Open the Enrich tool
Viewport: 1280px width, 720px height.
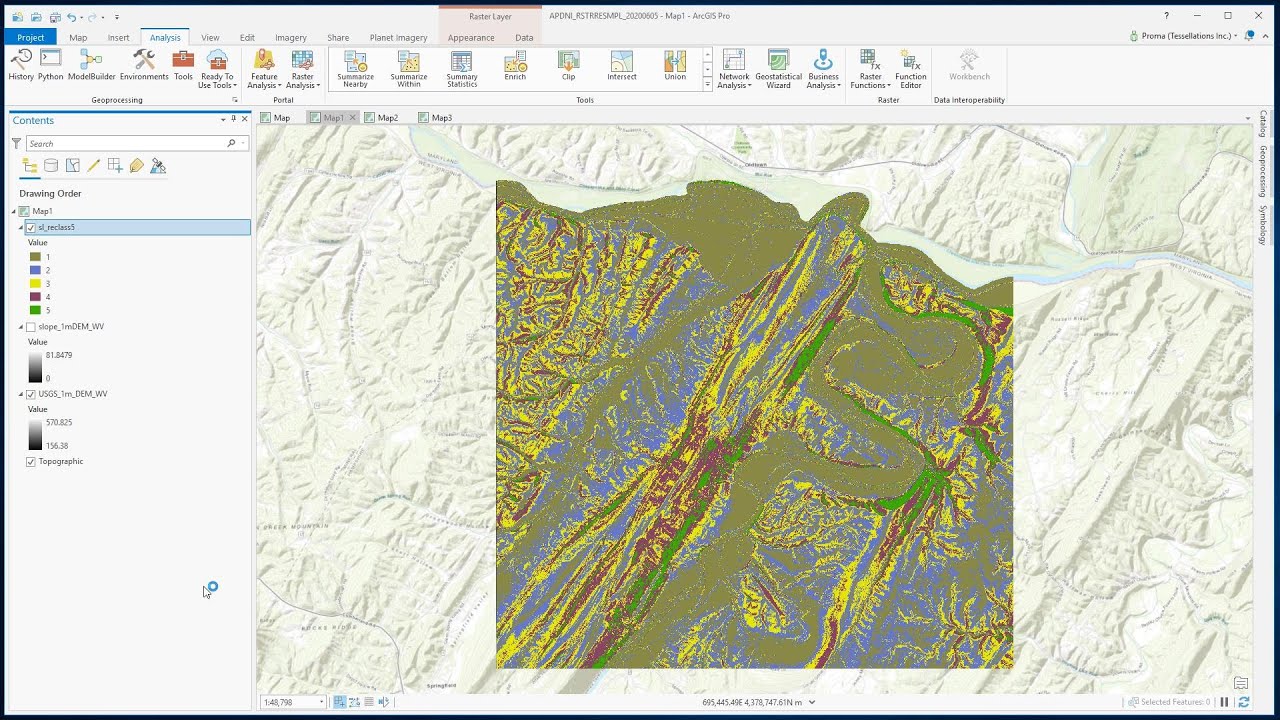(515, 65)
